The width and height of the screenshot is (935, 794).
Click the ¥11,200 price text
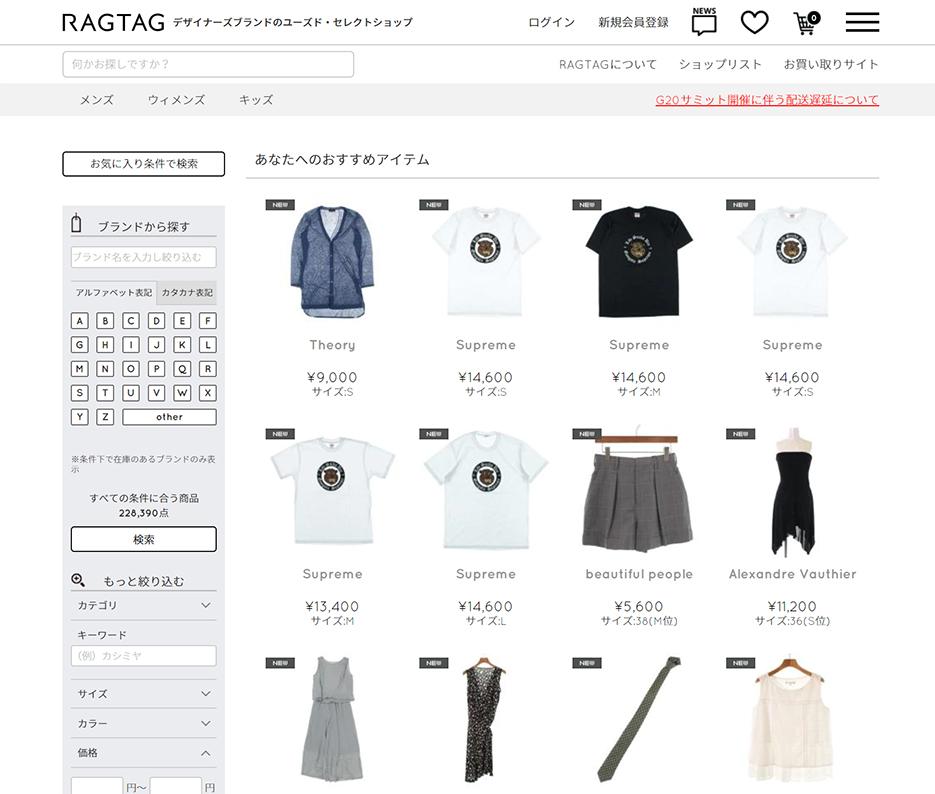point(792,606)
